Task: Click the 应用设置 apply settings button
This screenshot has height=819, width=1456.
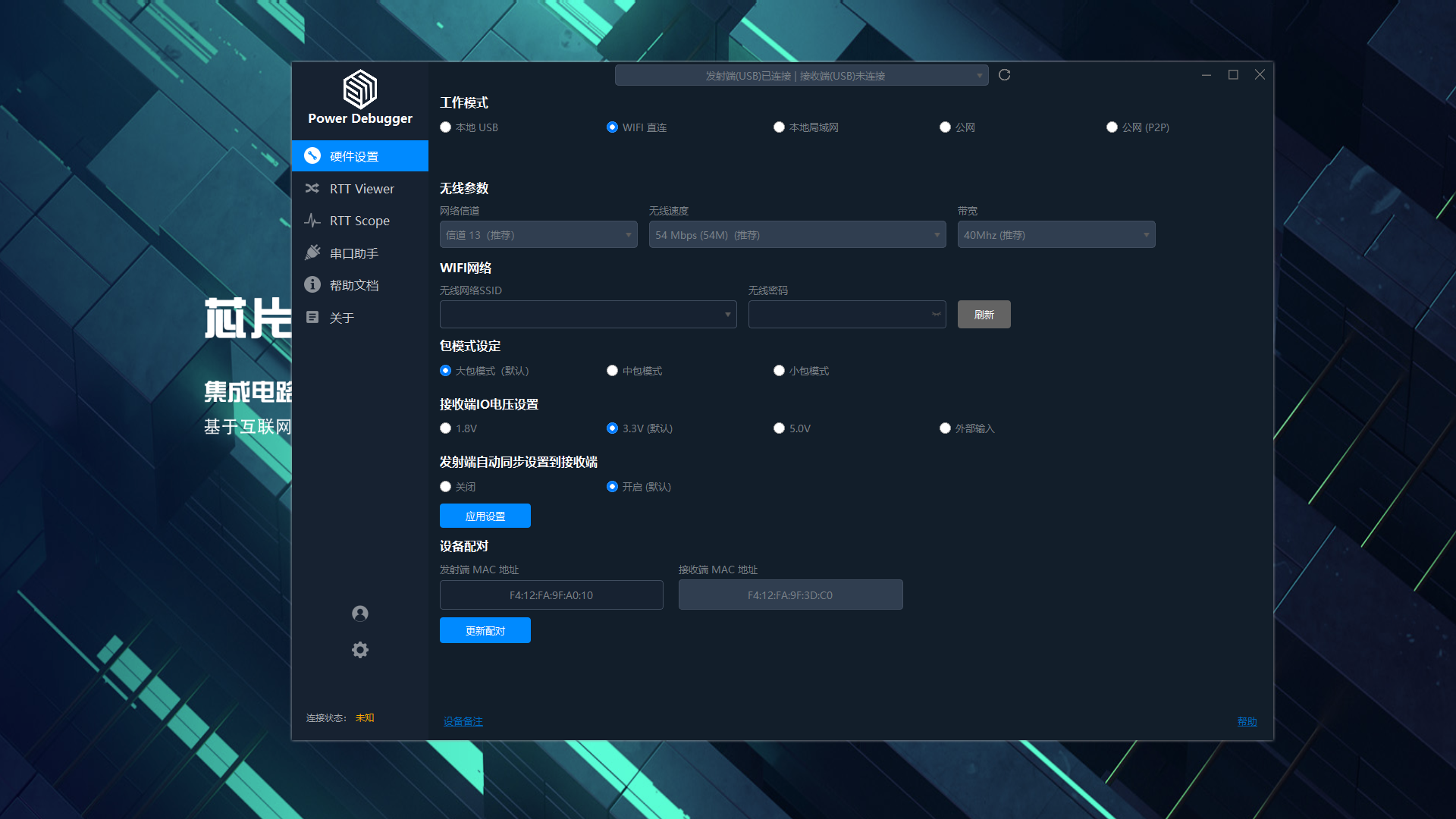Action: 485,516
